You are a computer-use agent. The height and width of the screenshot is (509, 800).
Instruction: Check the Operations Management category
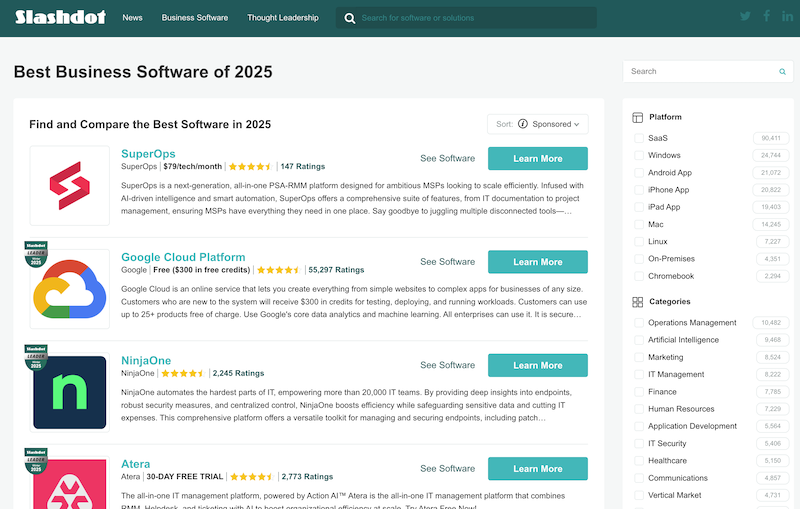click(638, 323)
